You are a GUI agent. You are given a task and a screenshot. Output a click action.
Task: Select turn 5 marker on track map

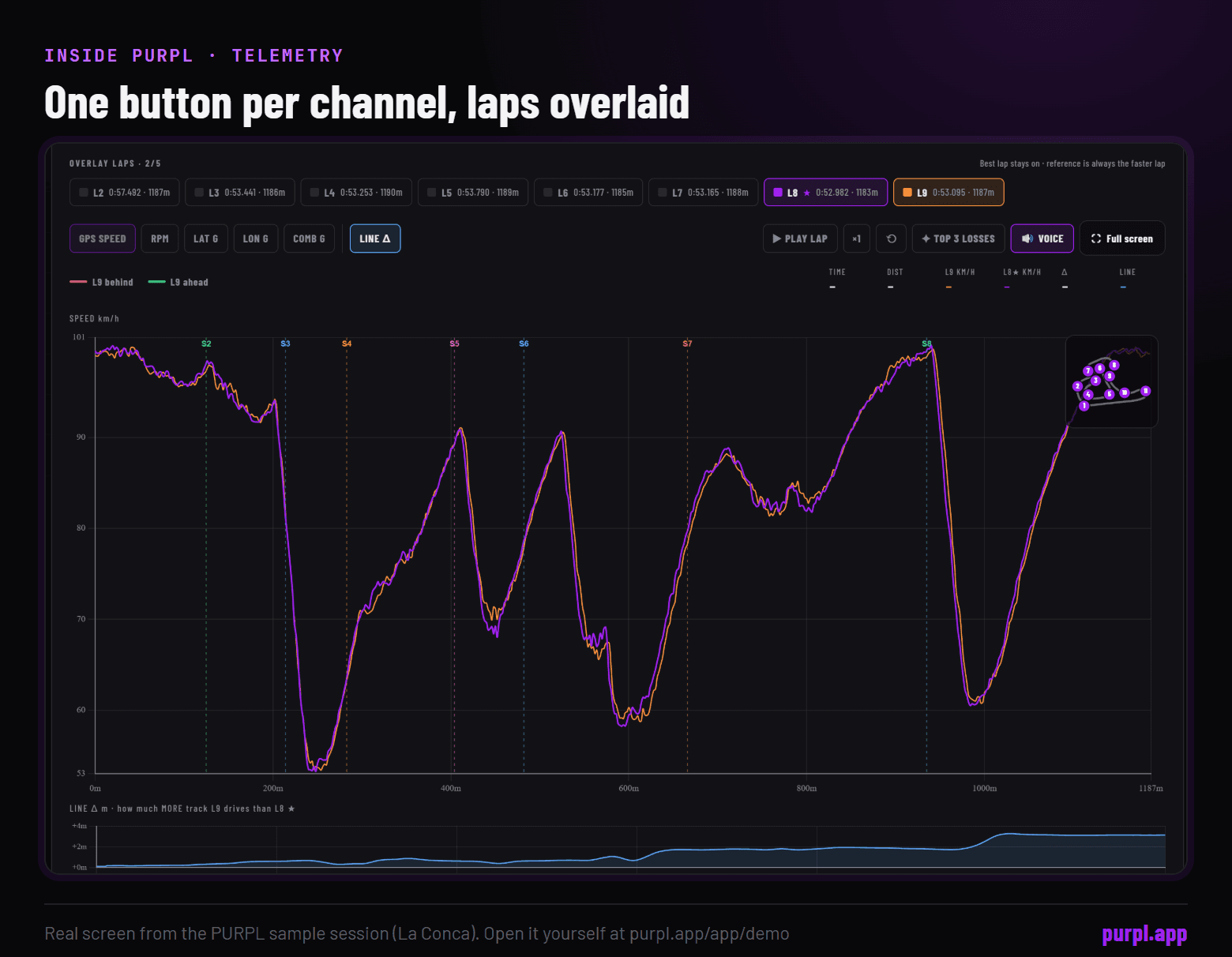1110,394
